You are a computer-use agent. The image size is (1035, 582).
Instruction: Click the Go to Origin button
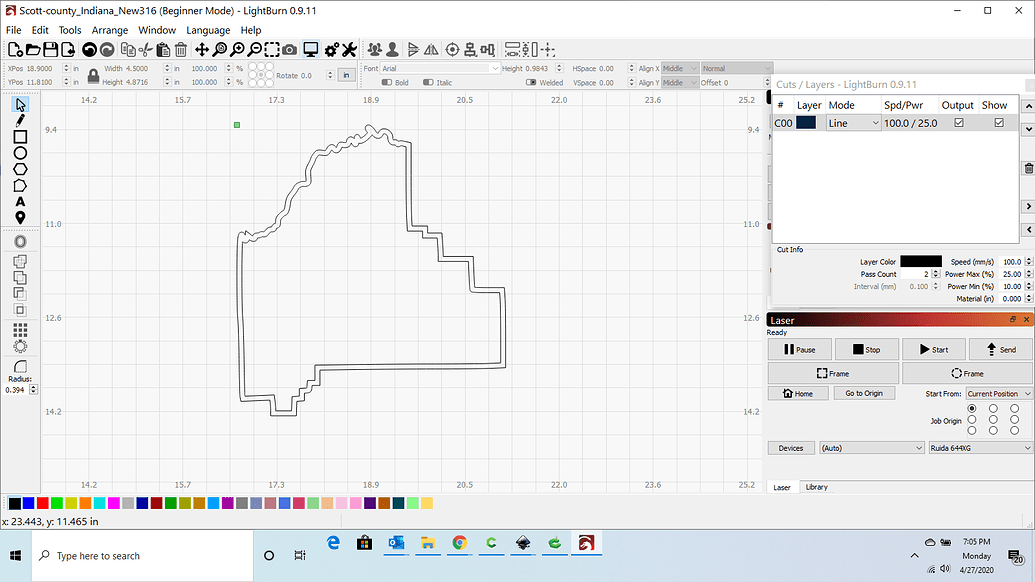(864, 392)
